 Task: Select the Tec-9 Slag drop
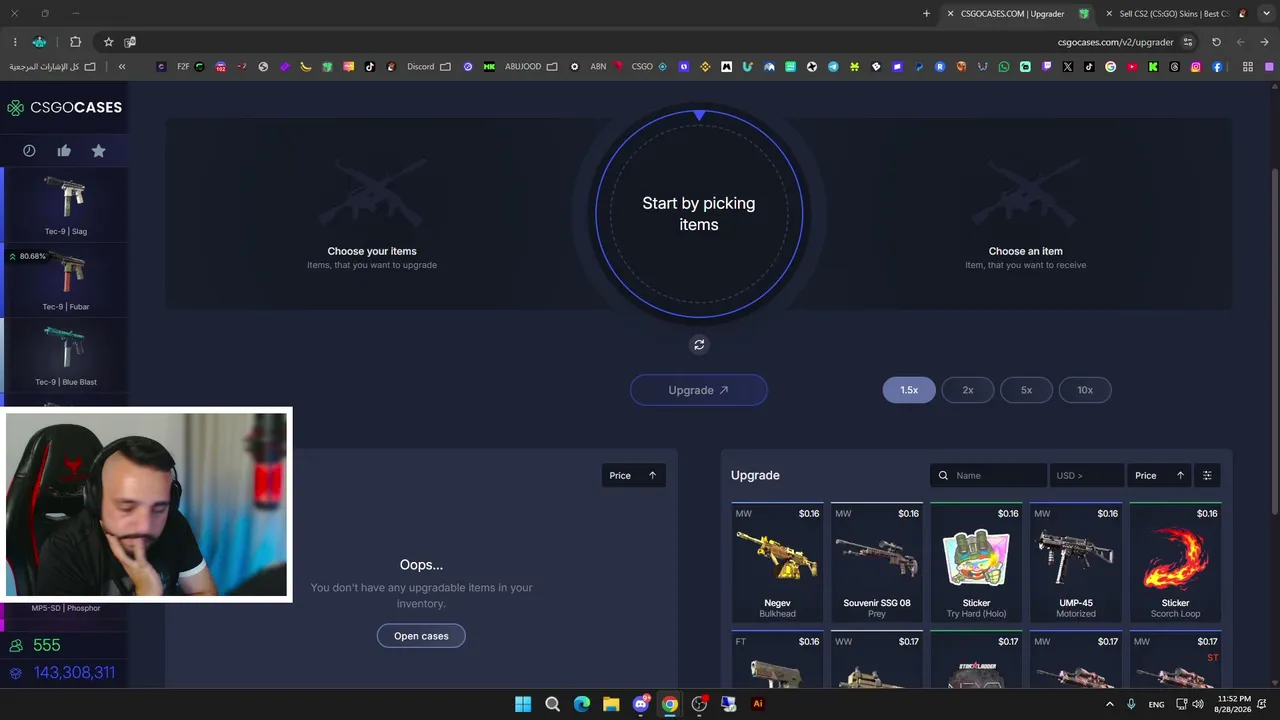pyautogui.click(x=66, y=206)
